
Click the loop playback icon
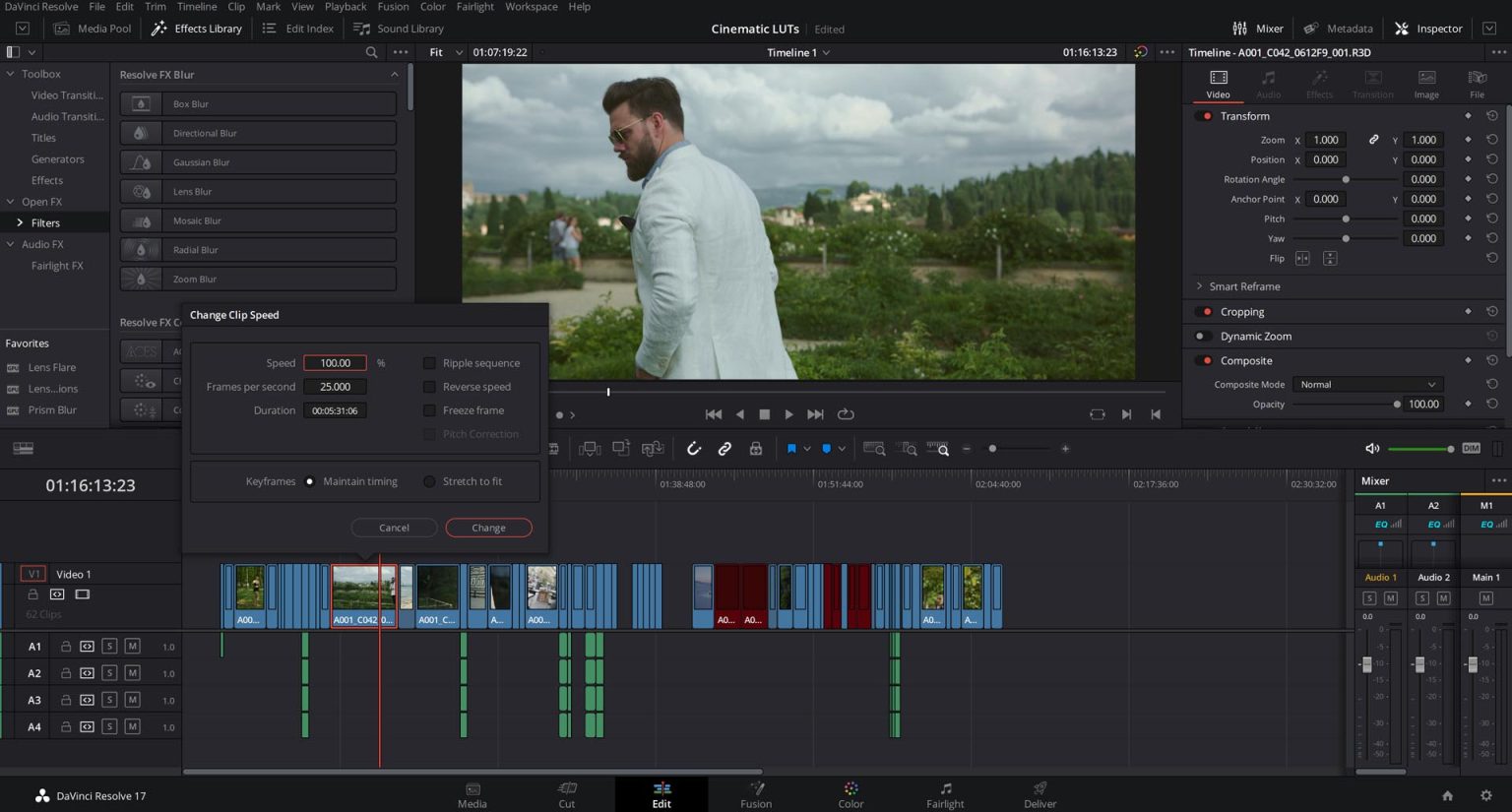[846, 414]
